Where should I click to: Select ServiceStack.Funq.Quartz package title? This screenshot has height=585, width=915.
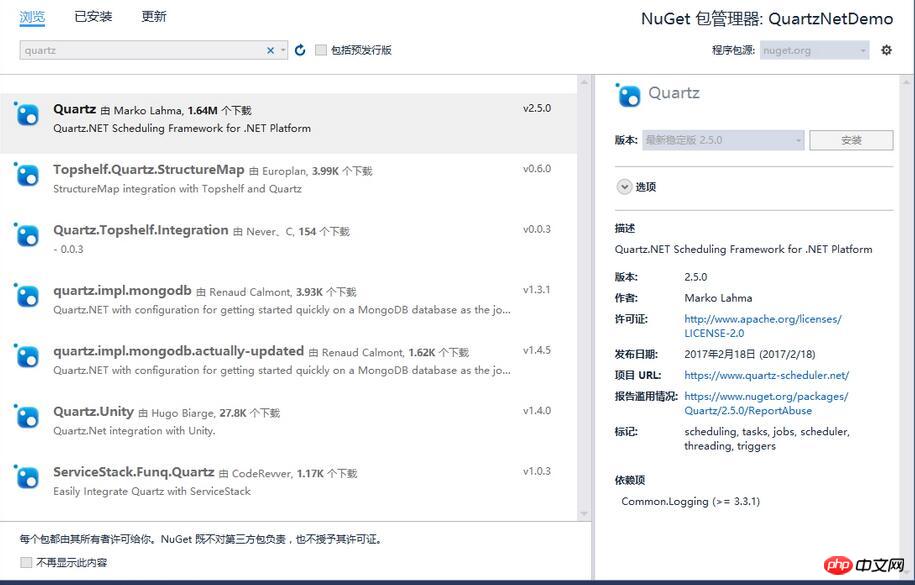[134, 472]
